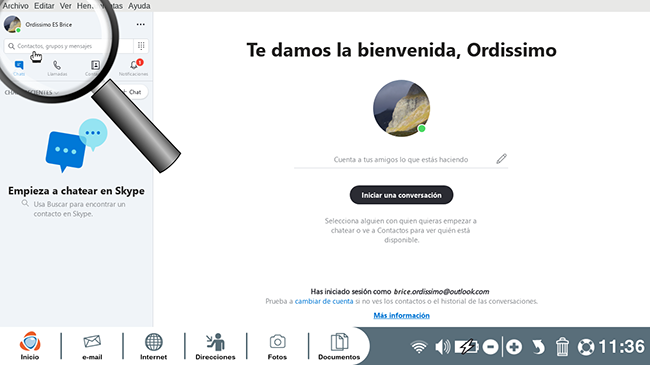650x365 pixels.
Task: Switch to the Chats tab
Action: (19, 68)
